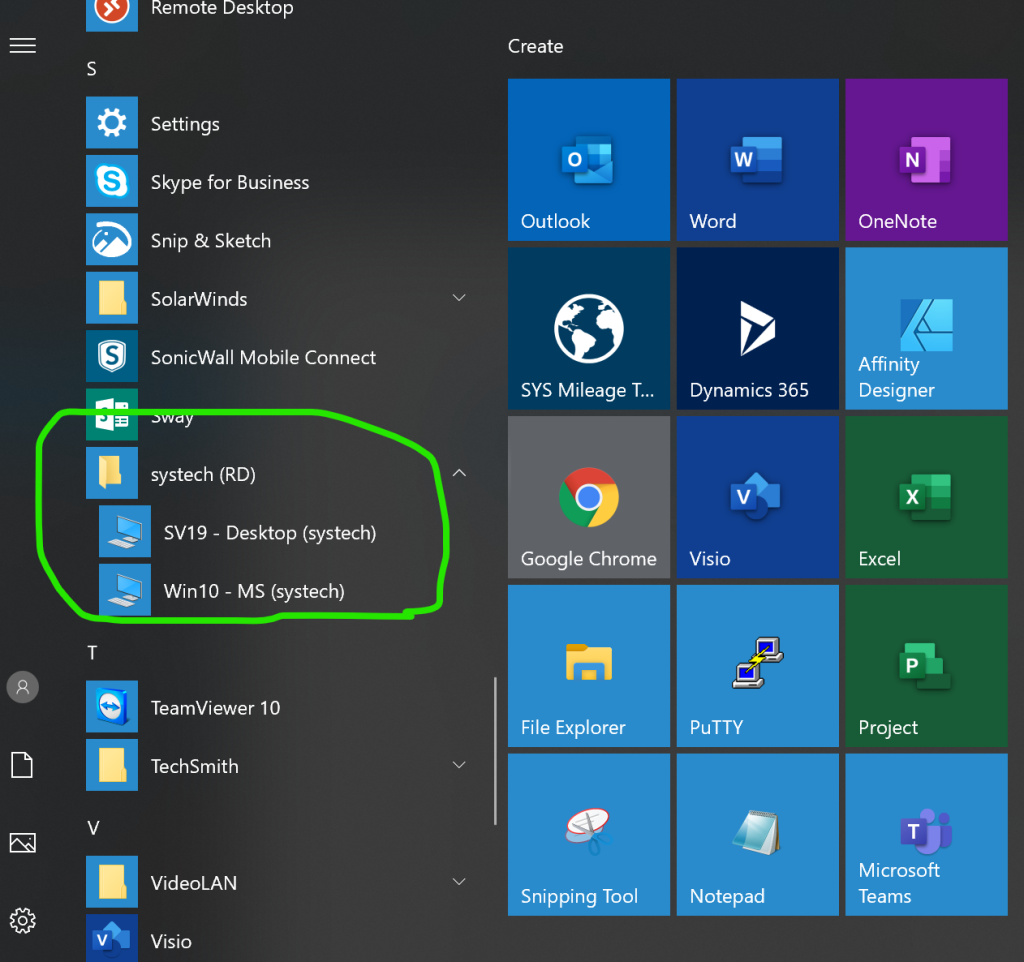This screenshot has height=962, width=1024.
Task: Collapse the systech (RD) folder chevron
Action: [459, 473]
